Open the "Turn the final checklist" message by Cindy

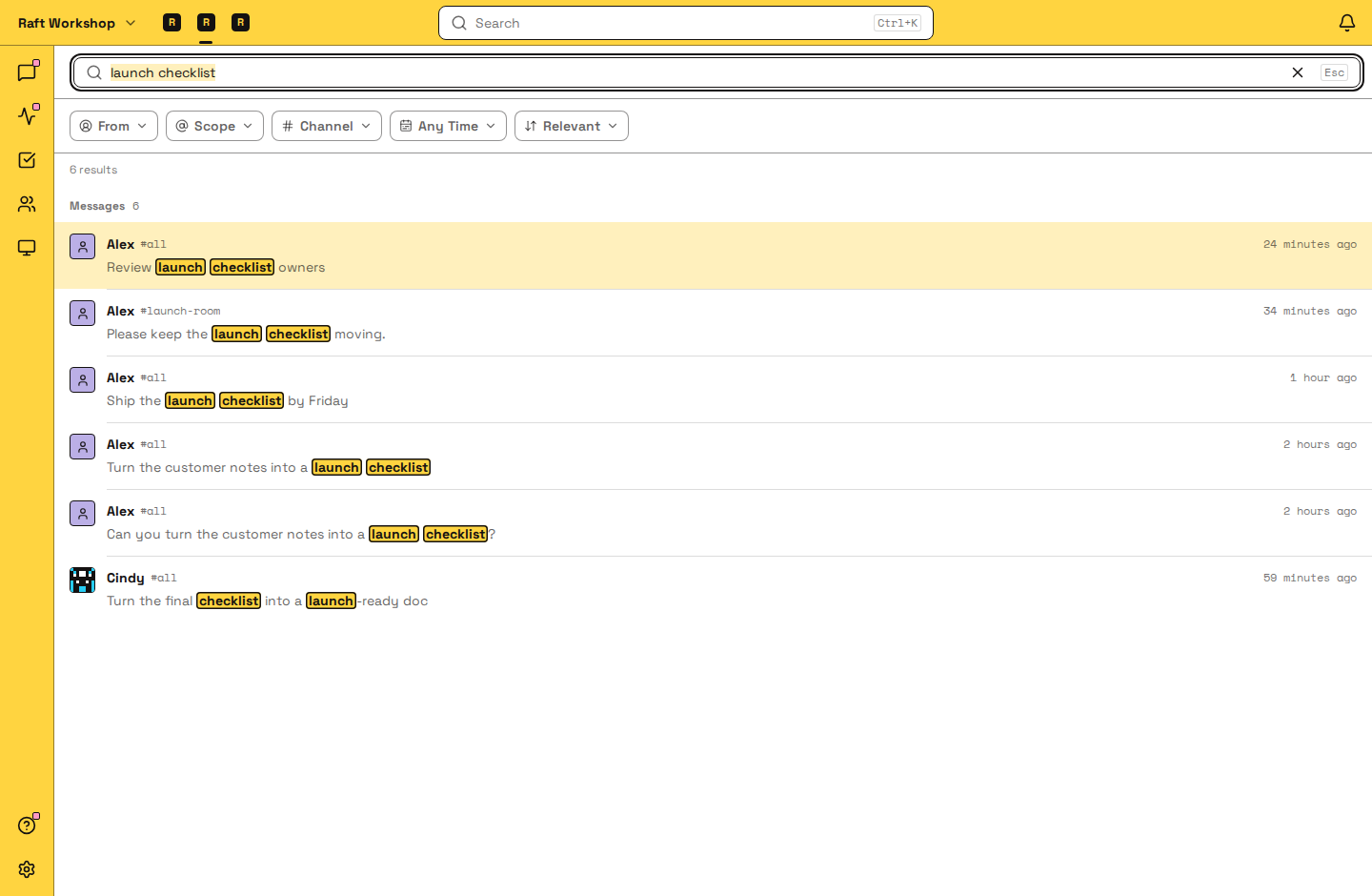[x=713, y=590]
